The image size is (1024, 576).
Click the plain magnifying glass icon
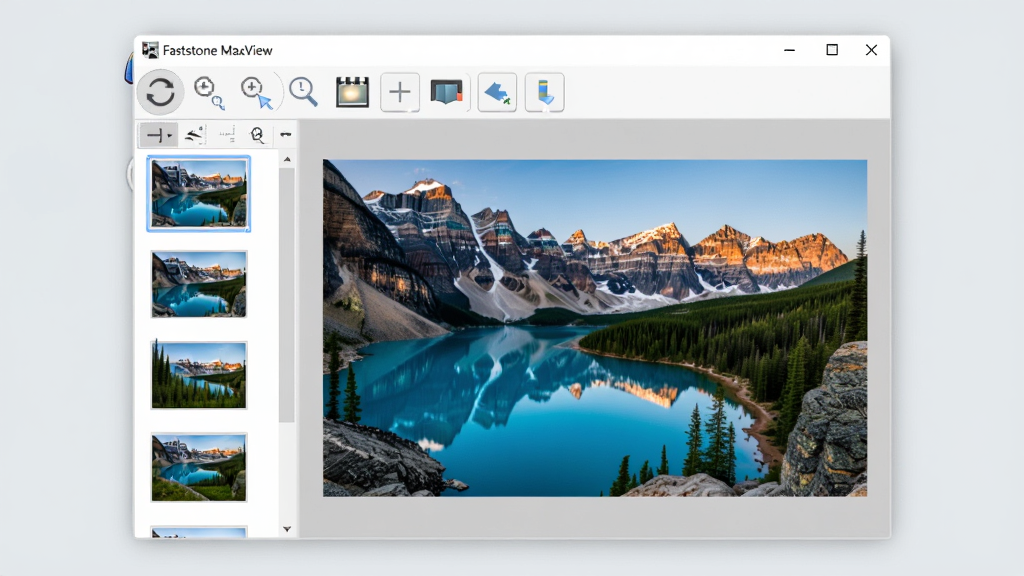click(303, 92)
